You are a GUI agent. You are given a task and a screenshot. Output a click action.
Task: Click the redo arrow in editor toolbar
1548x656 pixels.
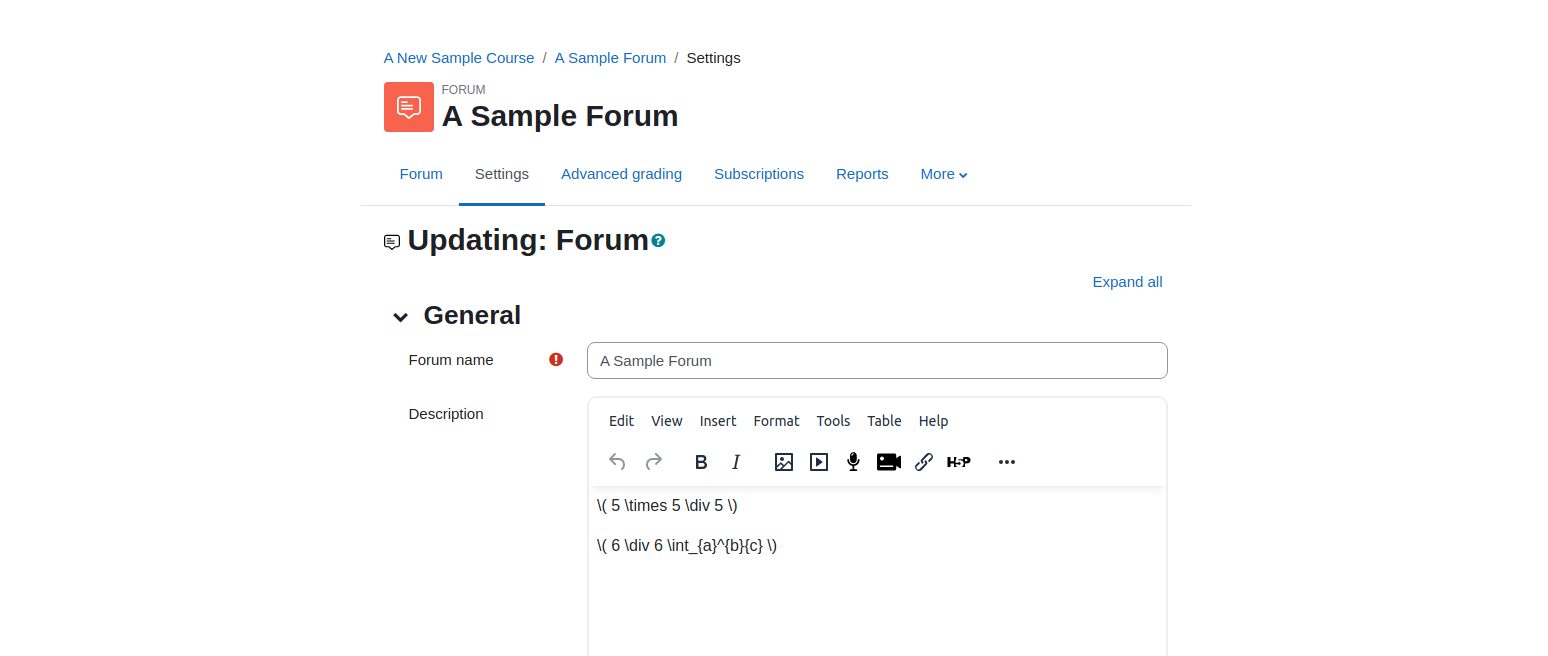[654, 462]
